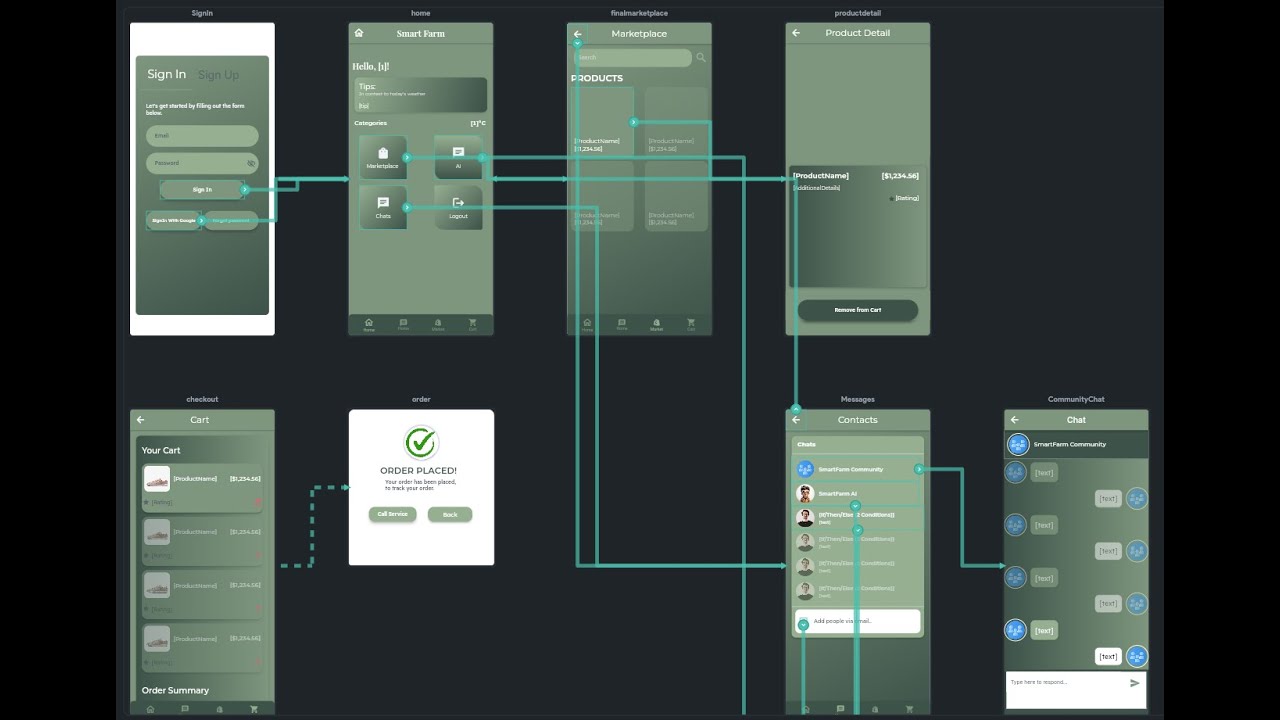Select the productdetail screen label
This screenshot has height=720, width=1280.
(x=858, y=13)
